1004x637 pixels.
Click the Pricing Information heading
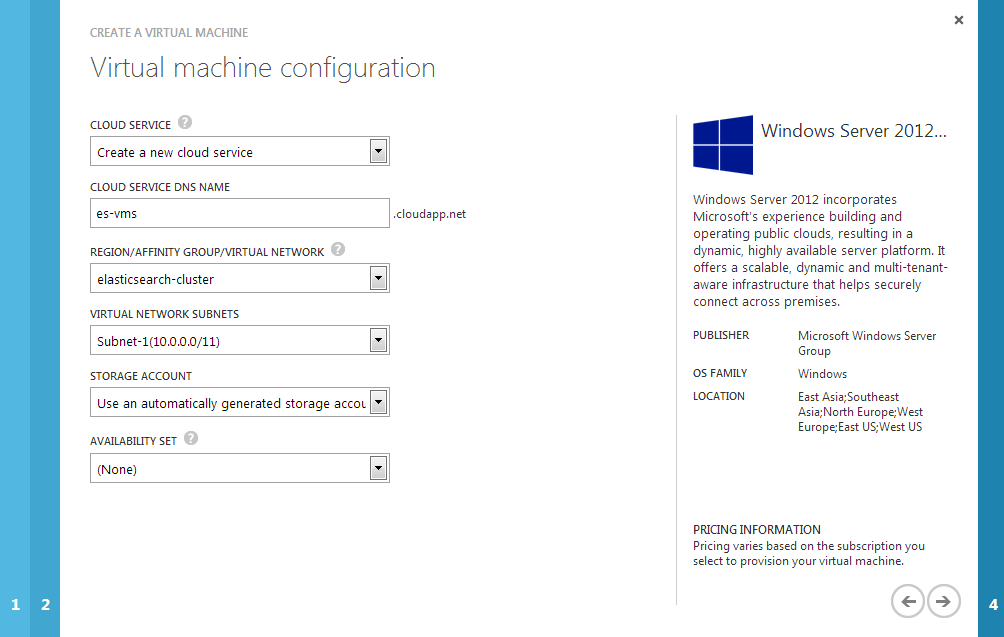click(x=757, y=529)
